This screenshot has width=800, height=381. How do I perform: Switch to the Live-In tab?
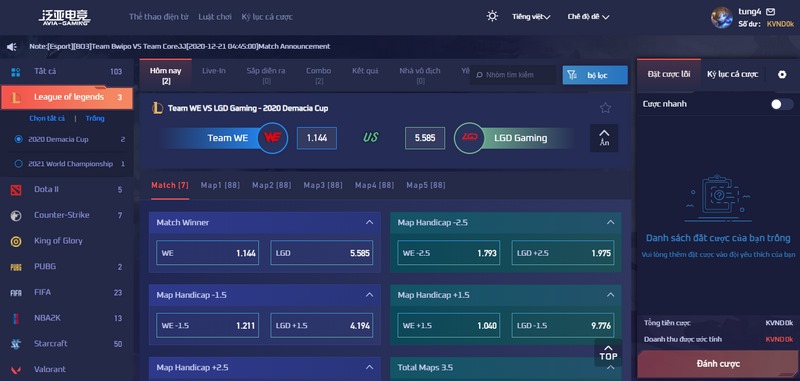[214, 71]
